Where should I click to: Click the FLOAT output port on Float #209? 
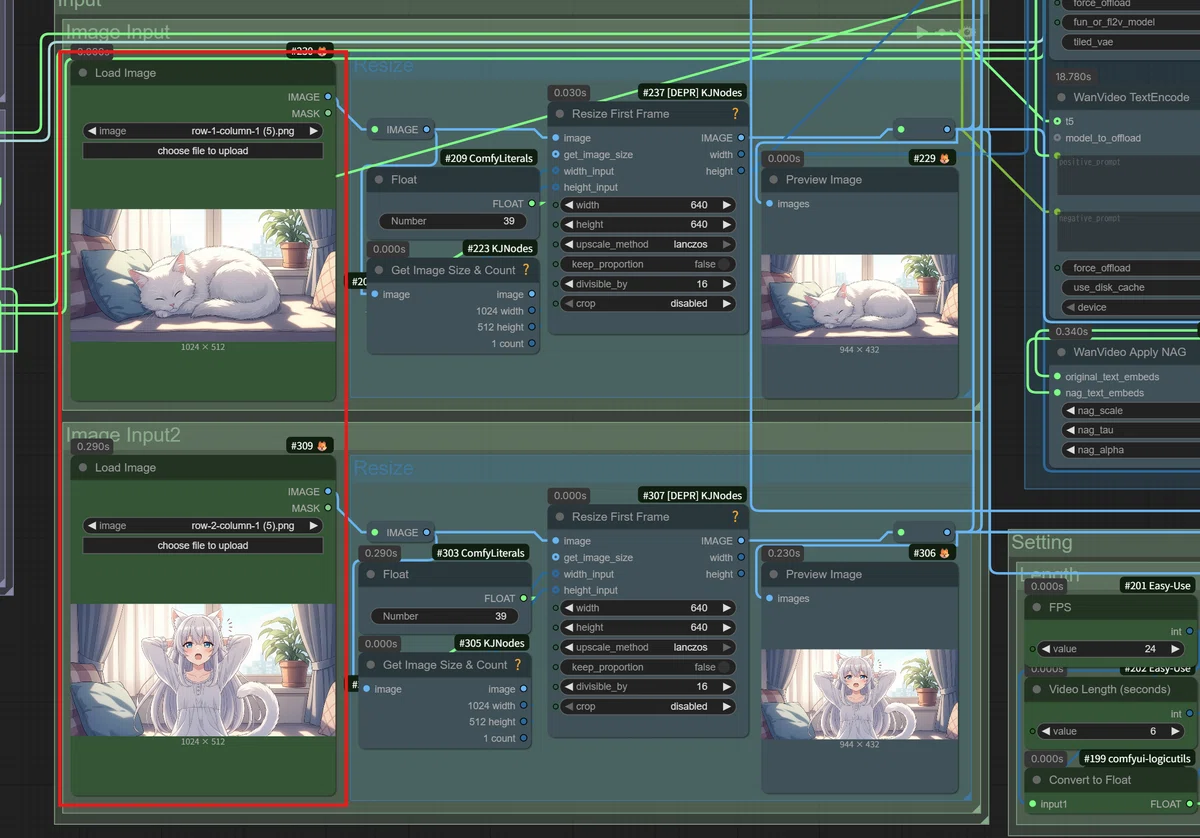pos(532,204)
